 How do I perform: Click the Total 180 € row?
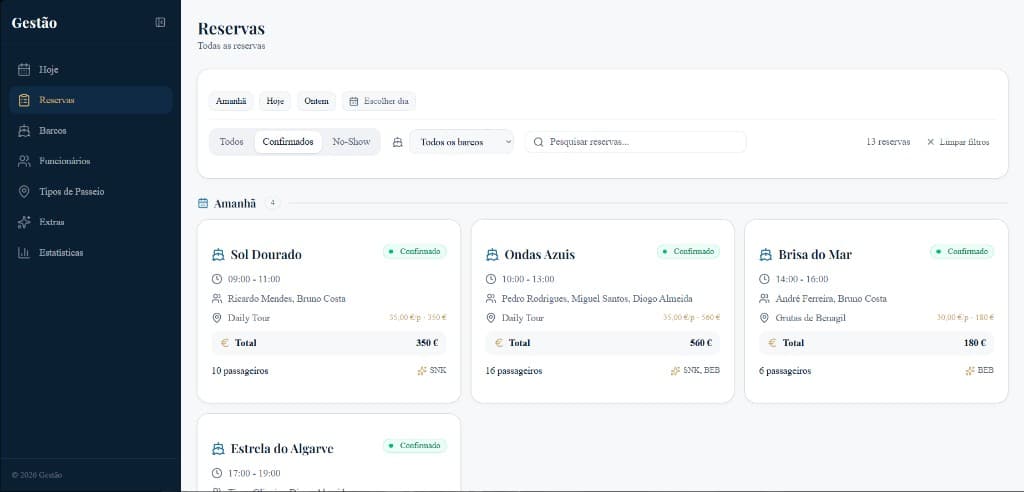876,342
